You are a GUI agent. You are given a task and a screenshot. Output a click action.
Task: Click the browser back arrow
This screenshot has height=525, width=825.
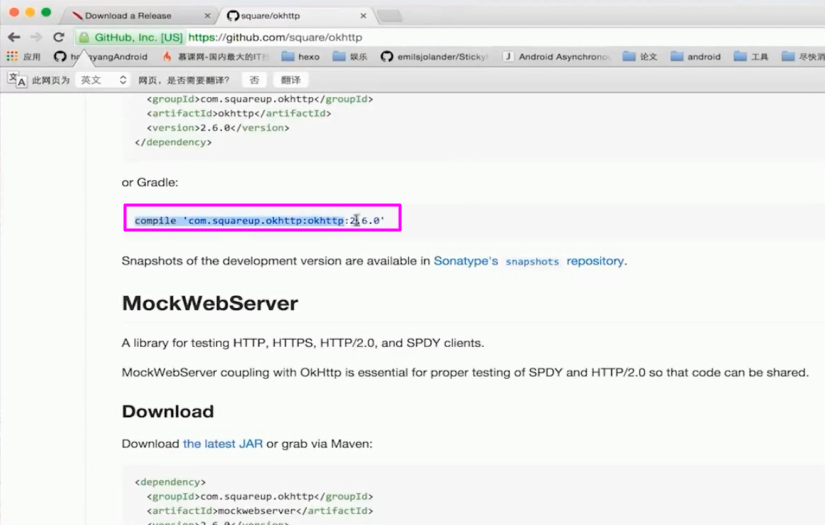[14, 37]
